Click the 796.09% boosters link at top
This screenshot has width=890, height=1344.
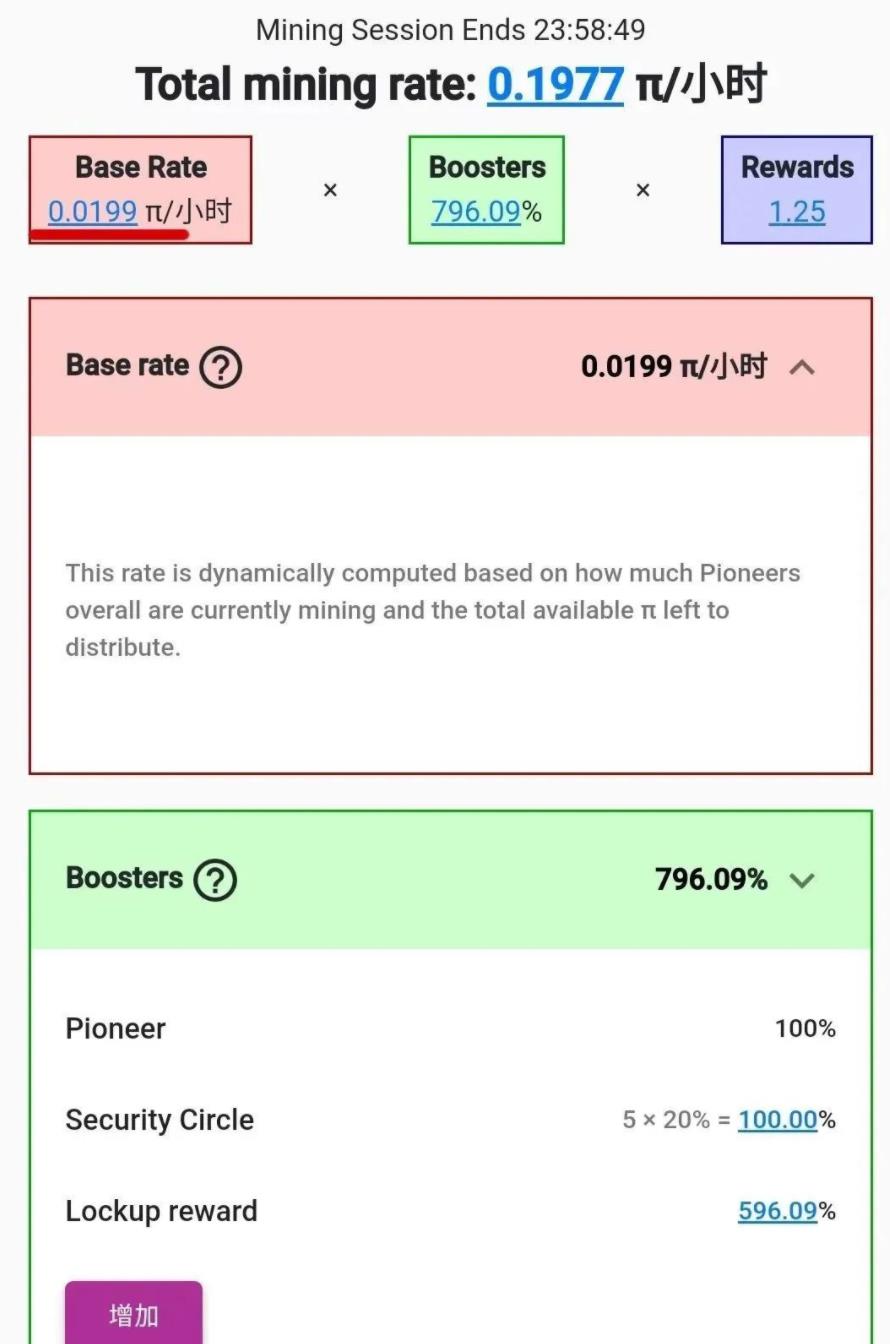[476, 212]
